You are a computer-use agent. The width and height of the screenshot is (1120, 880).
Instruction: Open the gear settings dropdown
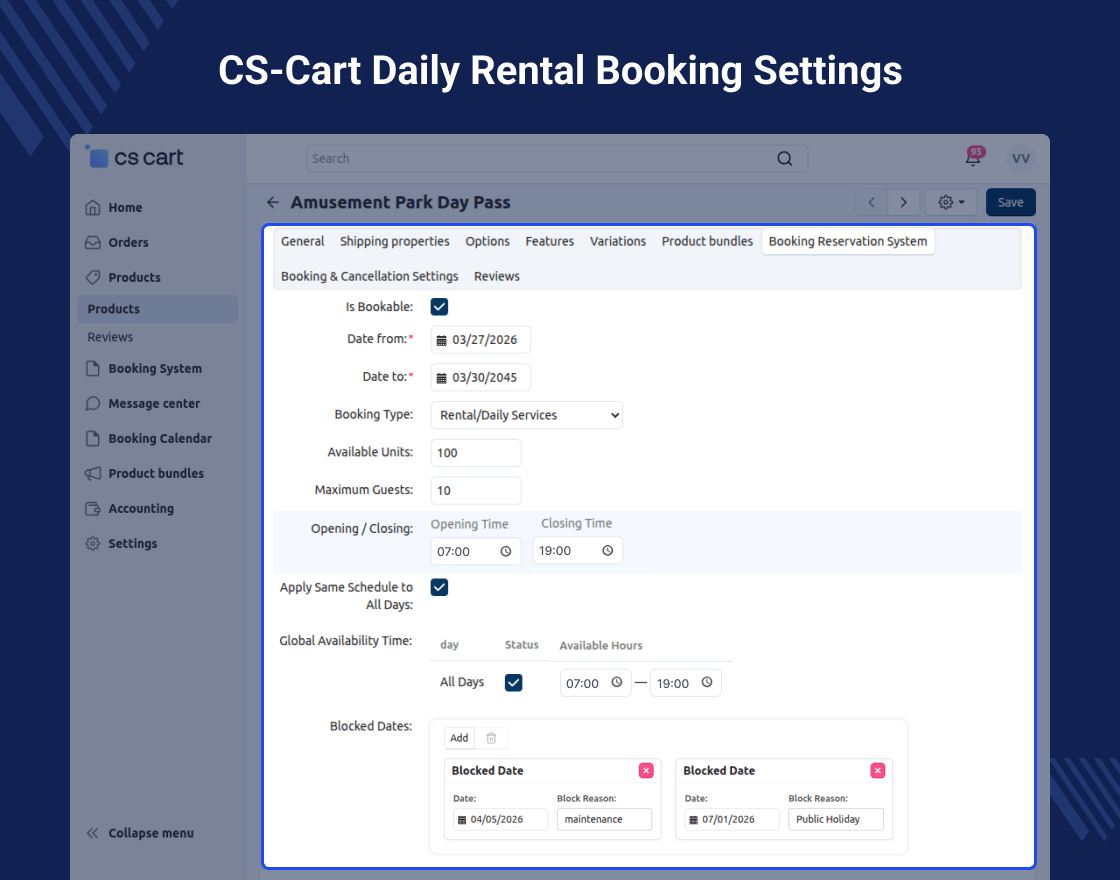pyautogui.click(x=951, y=202)
